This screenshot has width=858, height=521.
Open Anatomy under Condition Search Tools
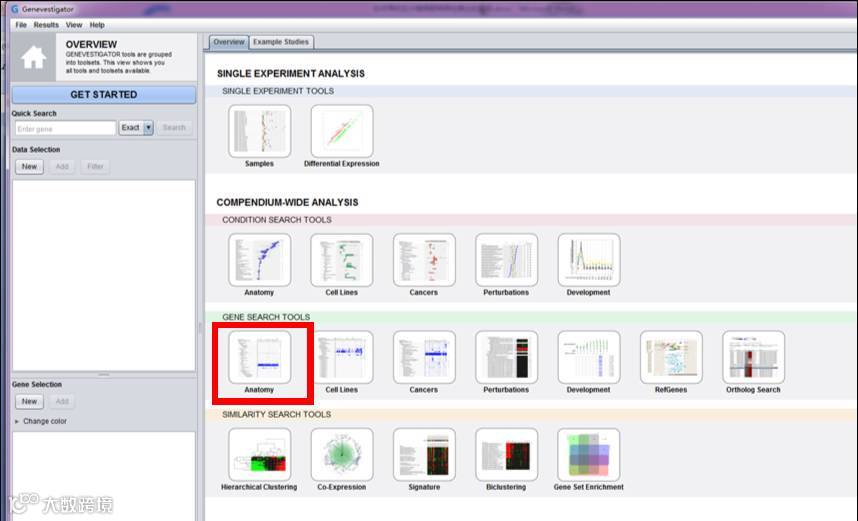coord(259,260)
